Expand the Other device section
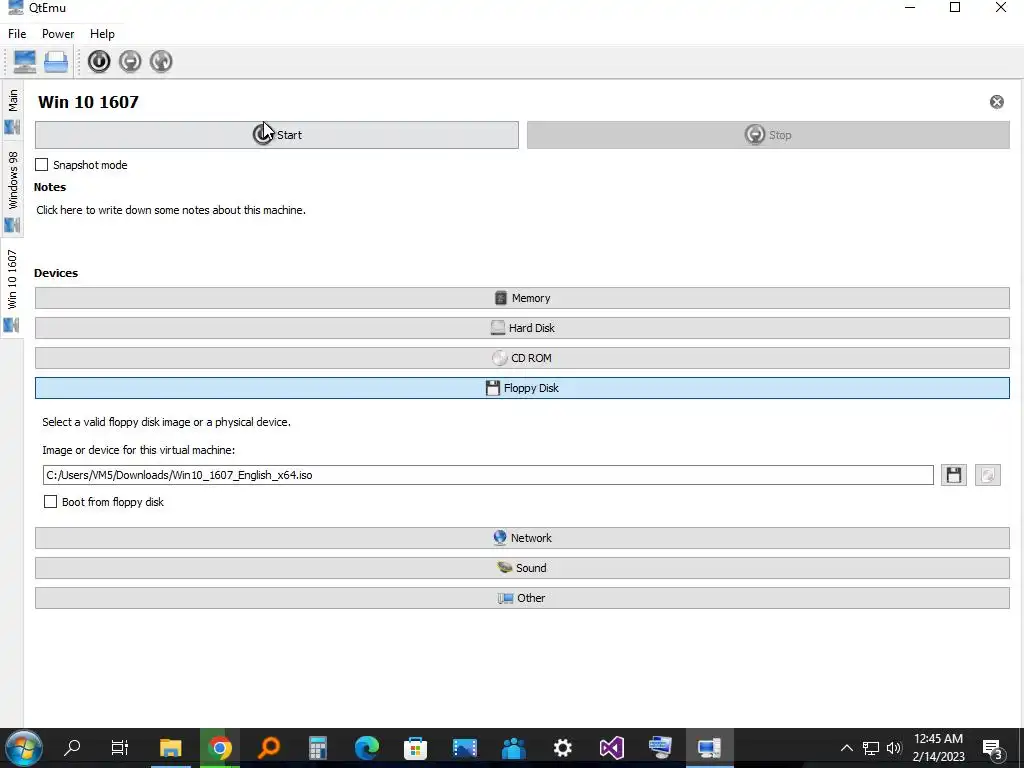1024x768 pixels. pyautogui.click(x=522, y=598)
